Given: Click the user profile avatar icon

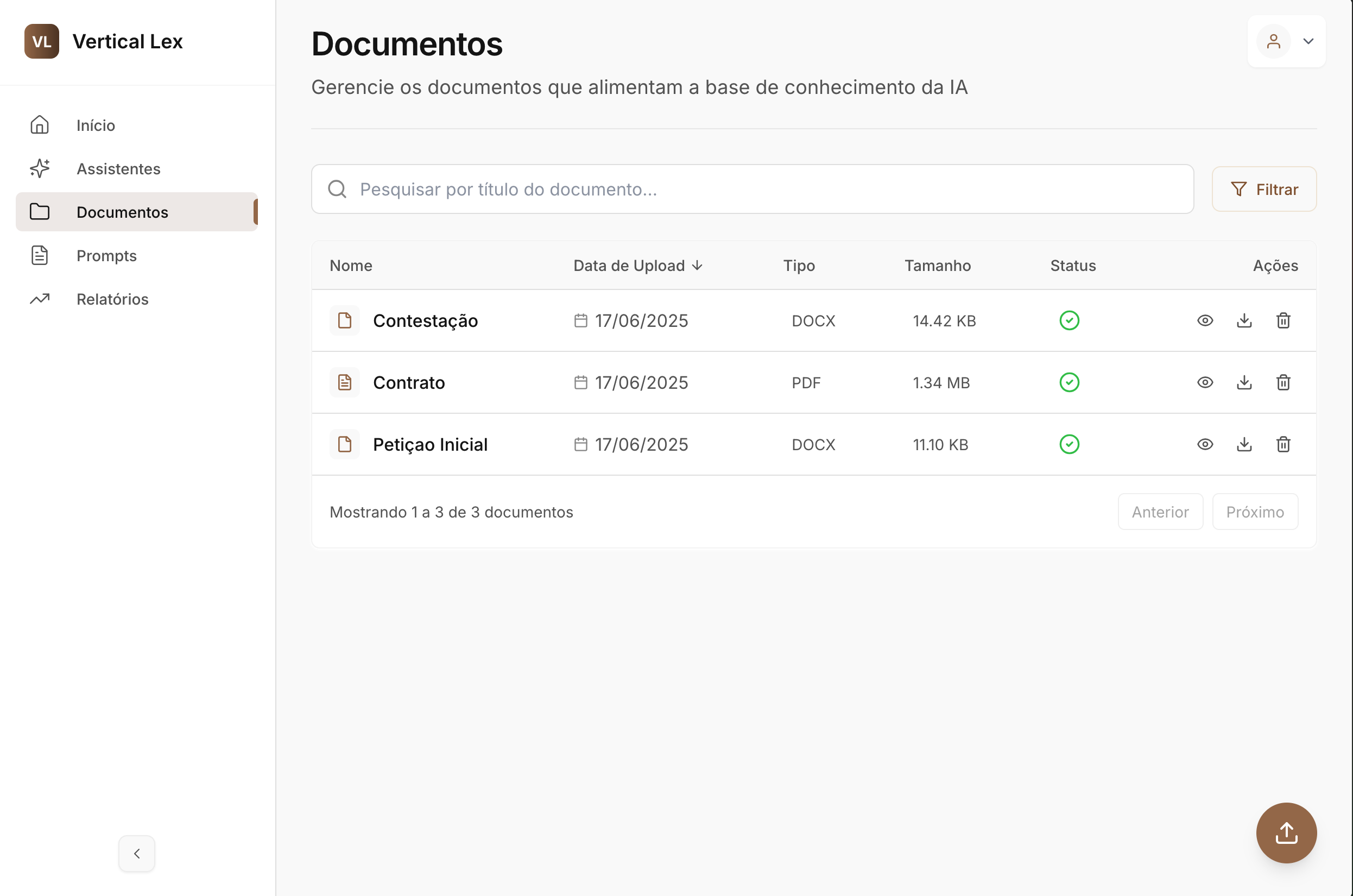Looking at the screenshot, I should (1274, 41).
